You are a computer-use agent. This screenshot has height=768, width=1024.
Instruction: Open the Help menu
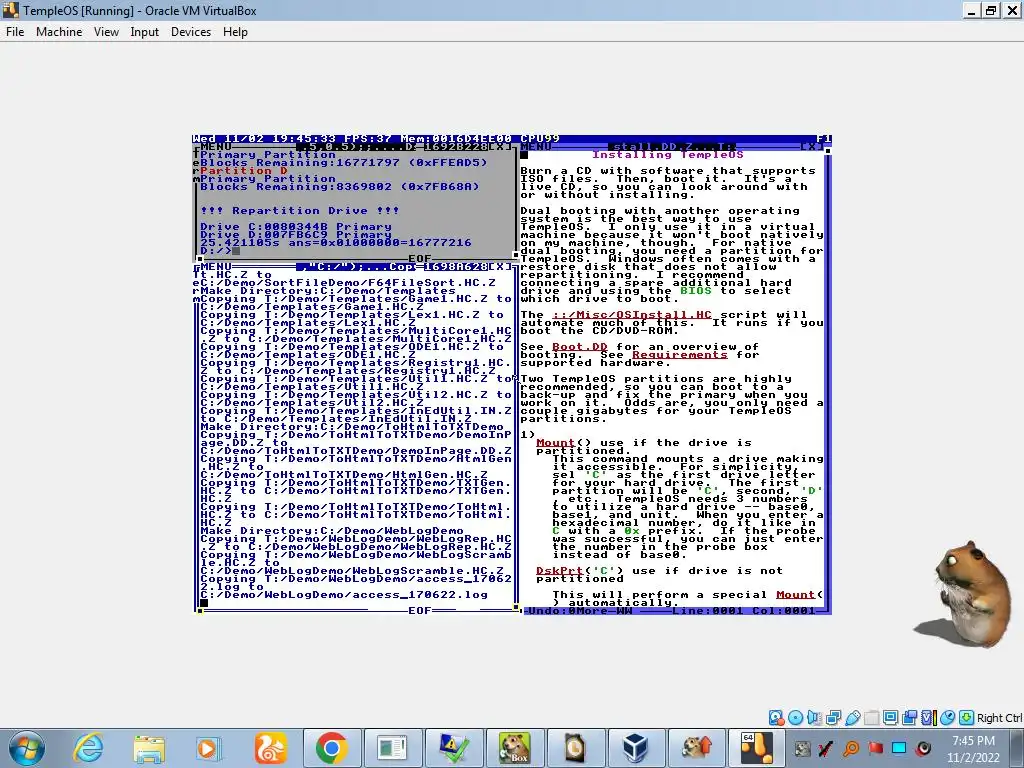click(235, 32)
